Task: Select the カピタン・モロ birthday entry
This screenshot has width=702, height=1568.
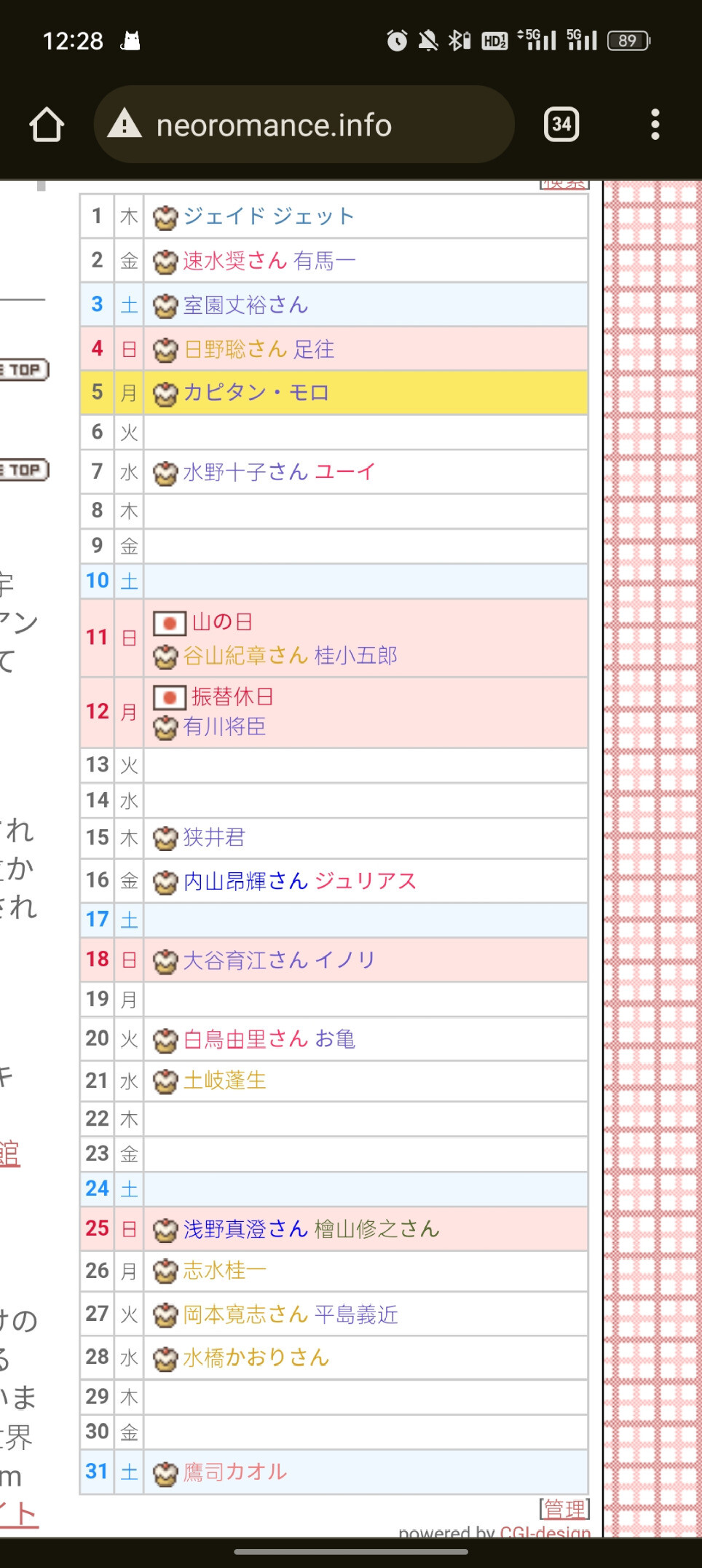Action: [256, 393]
